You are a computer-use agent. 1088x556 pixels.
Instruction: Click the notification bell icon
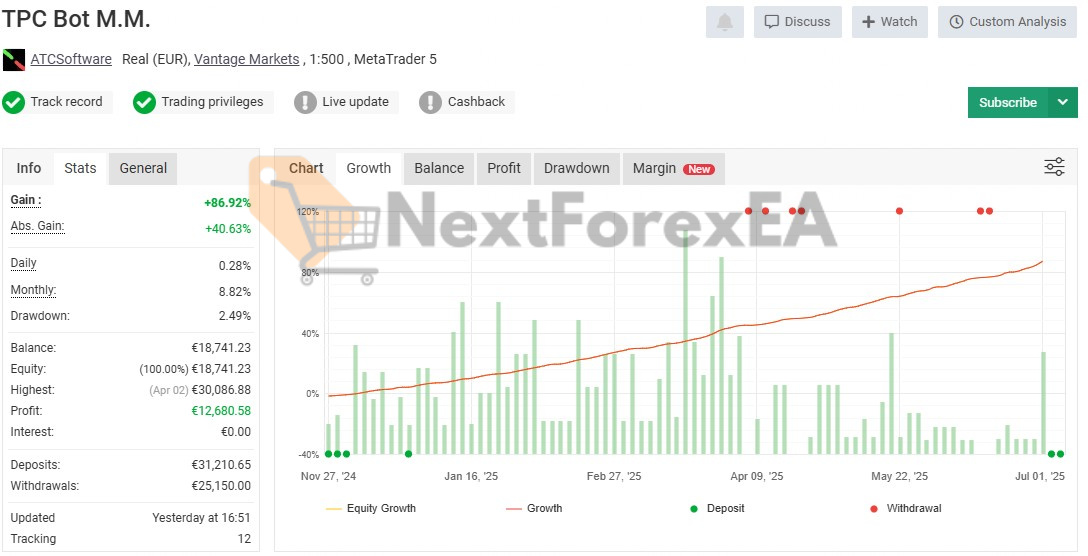(x=724, y=22)
